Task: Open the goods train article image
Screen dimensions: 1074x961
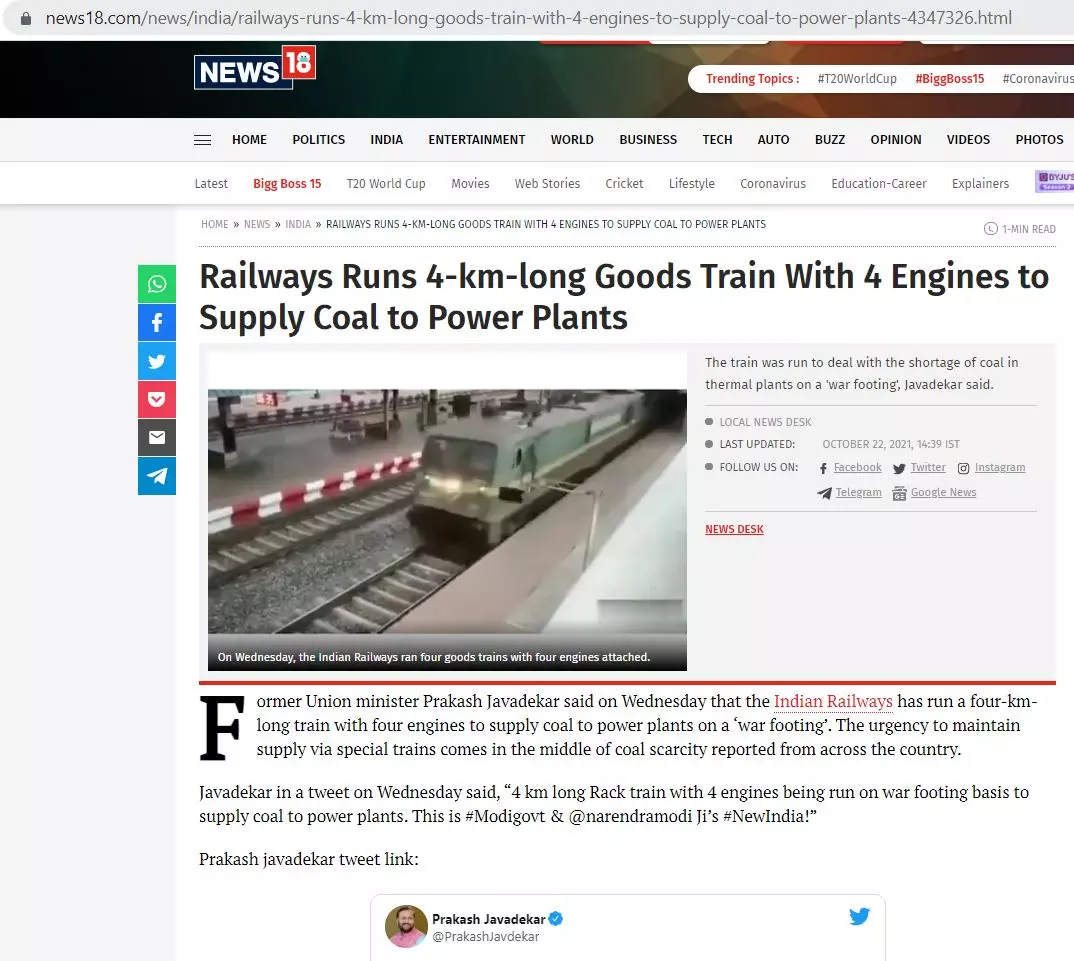Action: 447,511
